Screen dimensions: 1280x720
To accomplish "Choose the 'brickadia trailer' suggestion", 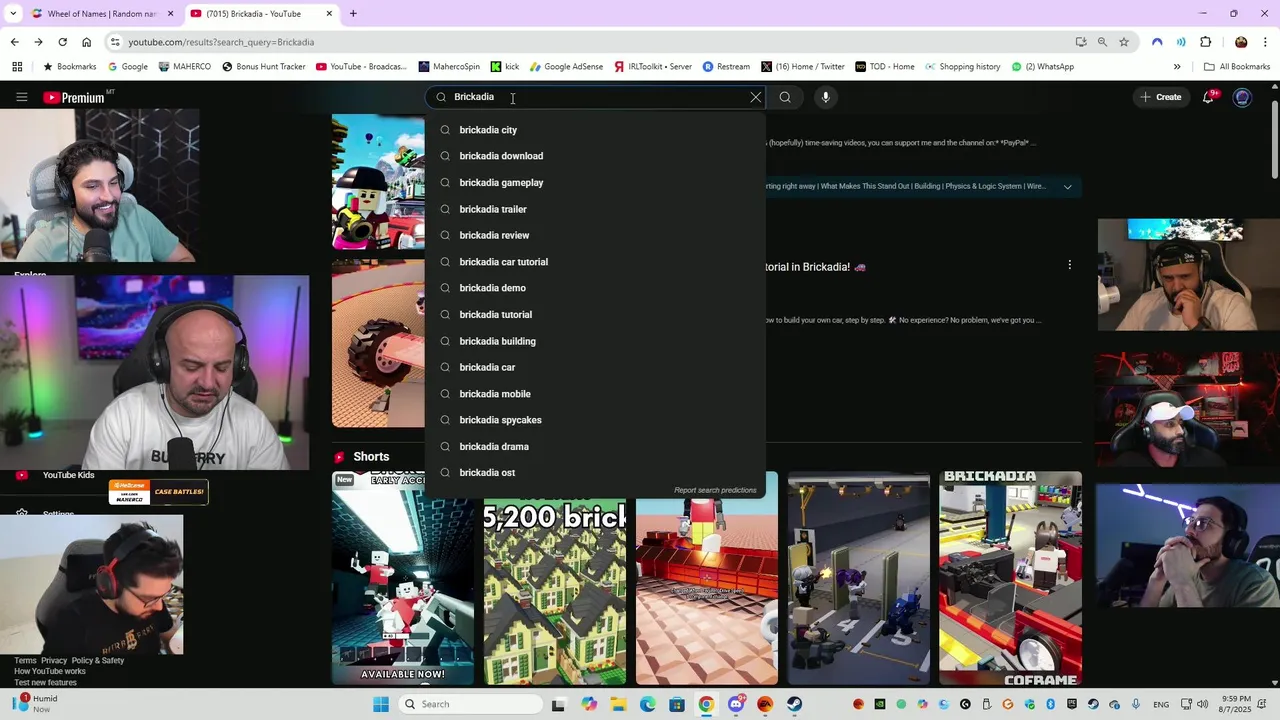I will [595, 209].
